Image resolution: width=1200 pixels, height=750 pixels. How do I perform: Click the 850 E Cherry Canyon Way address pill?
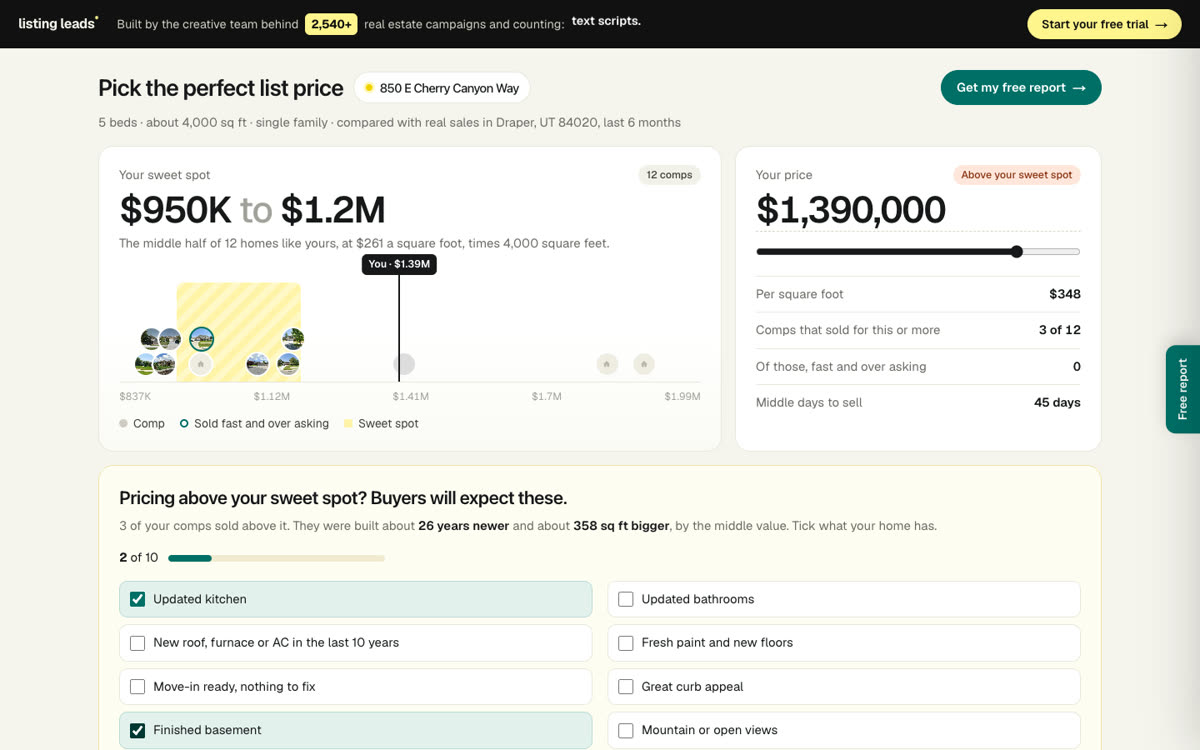click(x=442, y=88)
